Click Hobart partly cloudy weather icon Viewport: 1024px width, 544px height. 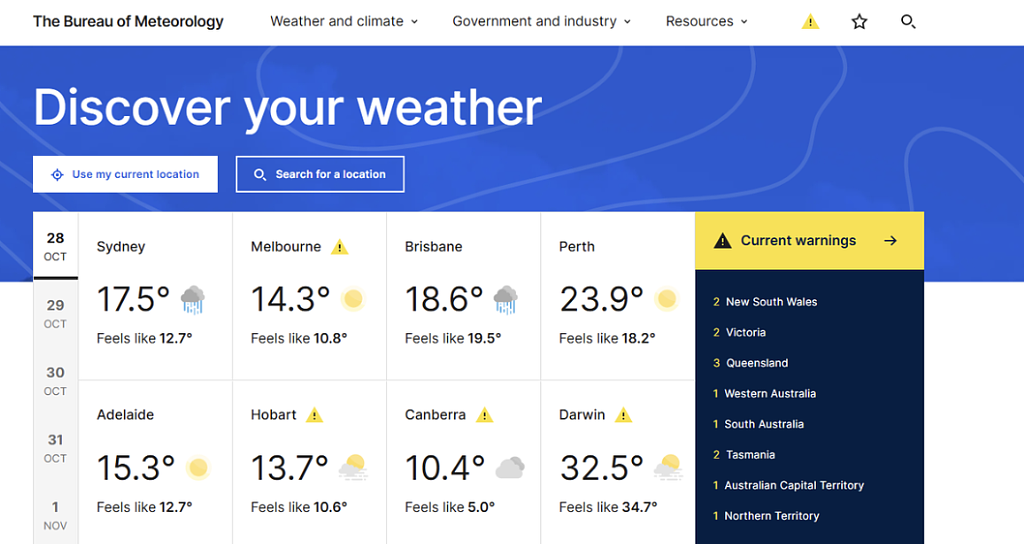coord(353,468)
